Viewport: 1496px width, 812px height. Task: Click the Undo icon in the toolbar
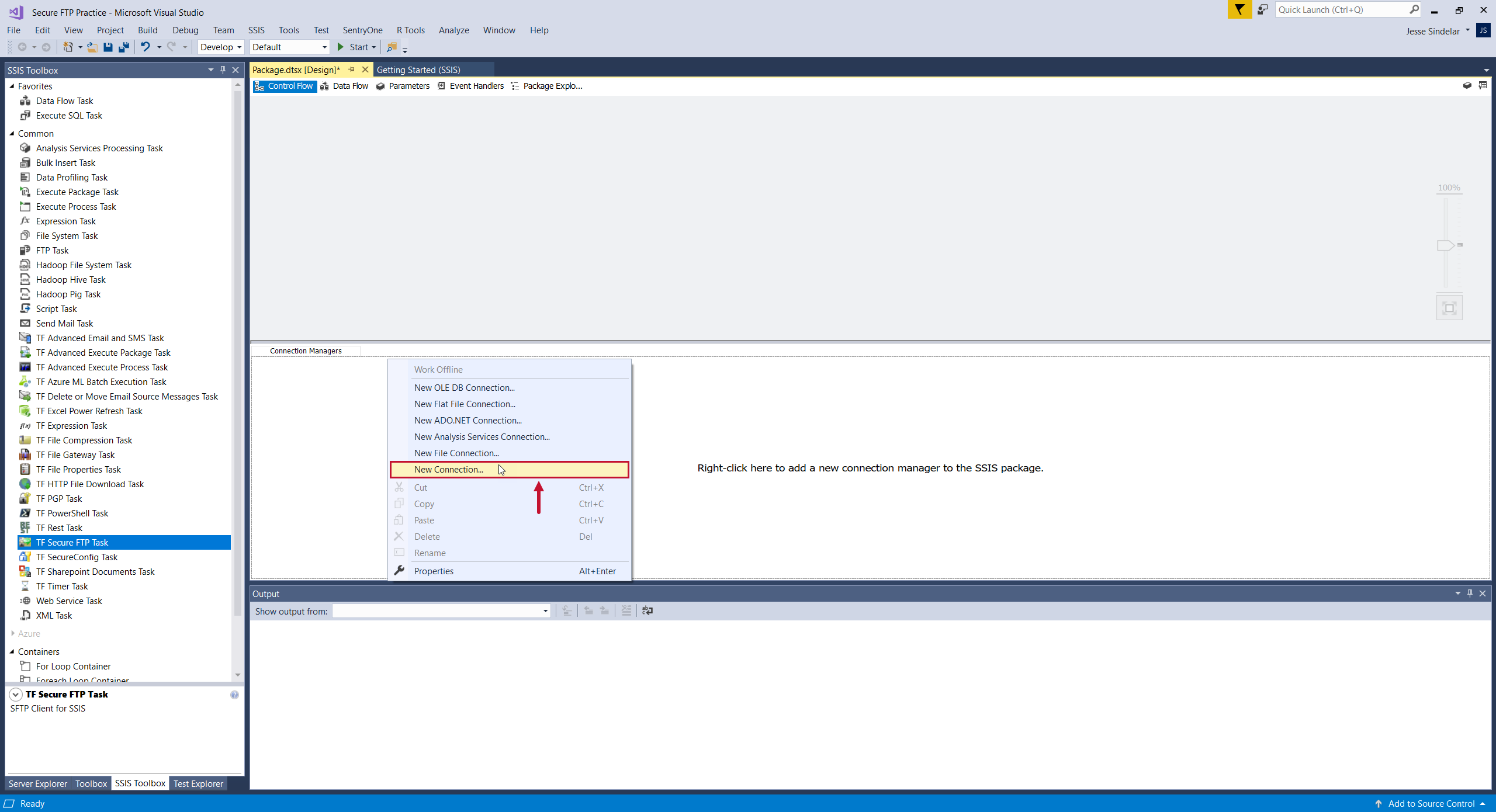[x=146, y=47]
